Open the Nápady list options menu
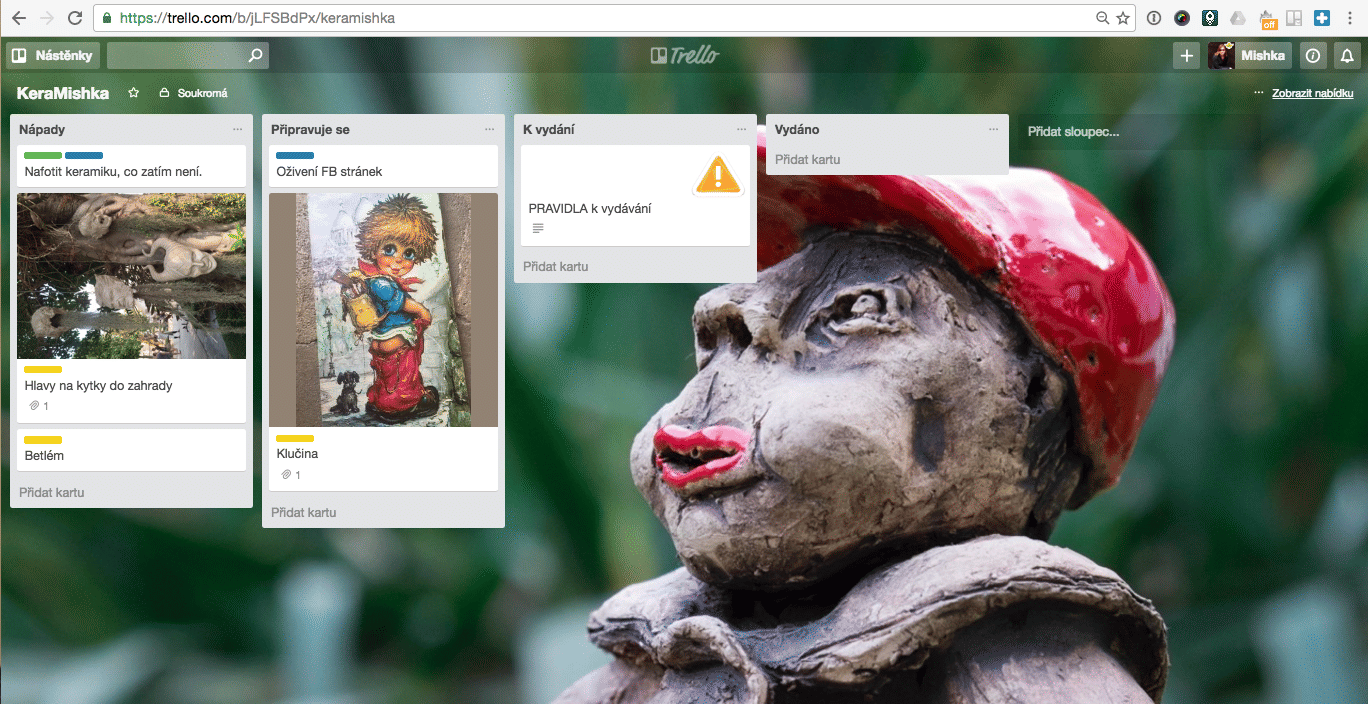This screenshot has height=704, width=1368. click(x=237, y=129)
